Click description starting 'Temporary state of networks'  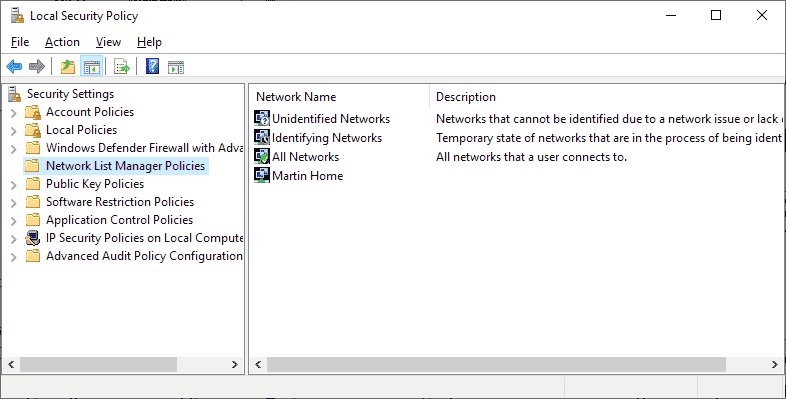(x=609, y=138)
